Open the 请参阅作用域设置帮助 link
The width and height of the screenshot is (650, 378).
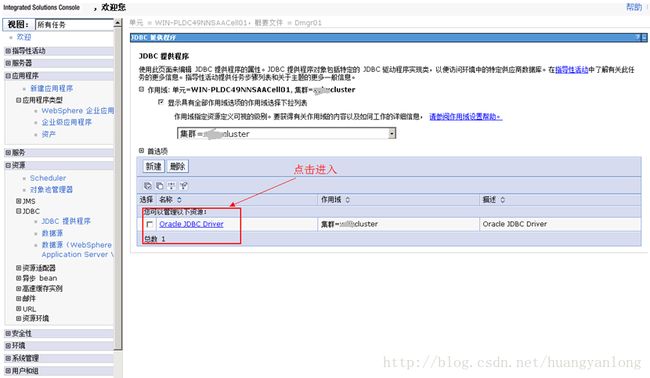coord(465,117)
